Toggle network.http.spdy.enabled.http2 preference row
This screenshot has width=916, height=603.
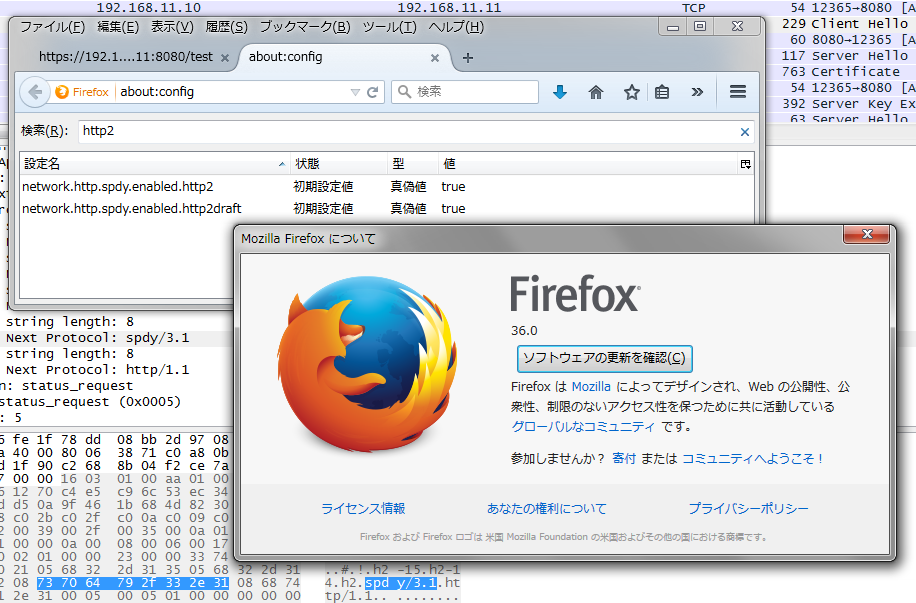[x=118, y=187]
